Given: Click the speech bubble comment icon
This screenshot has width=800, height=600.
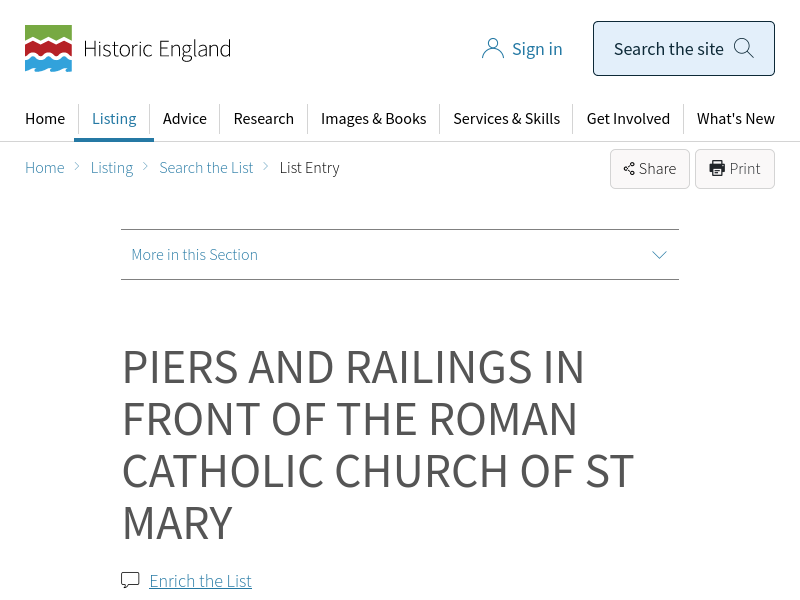Looking at the screenshot, I should point(130,580).
